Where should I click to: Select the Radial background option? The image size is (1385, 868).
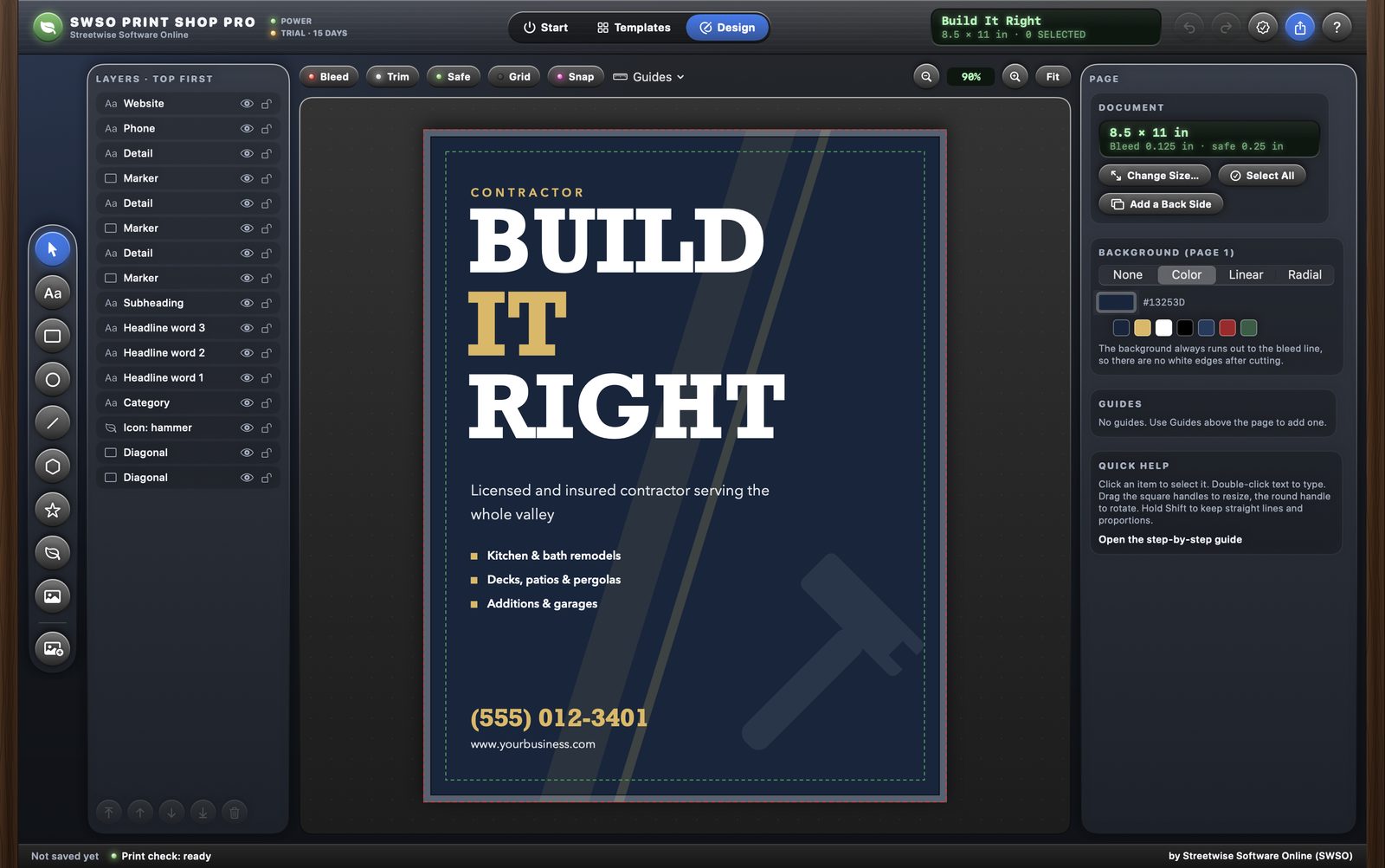tap(1304, 274)
